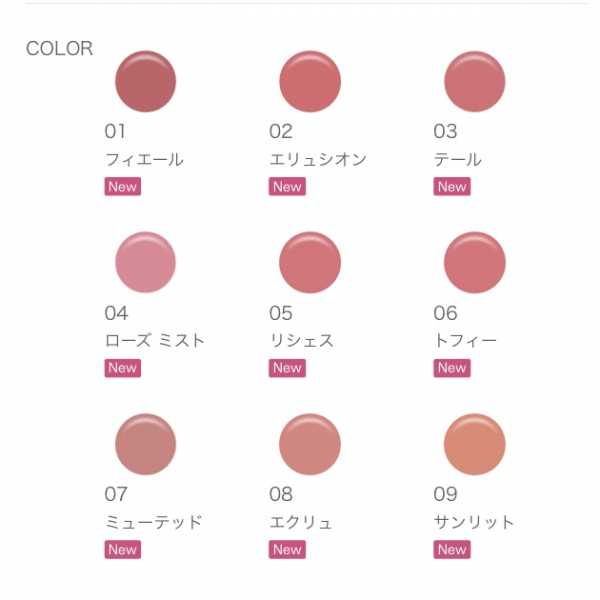Viewport: 600px width, 600px height.
Task: Select the 04 ローズ ミスト swatch
Action: (x=146, y=262)
